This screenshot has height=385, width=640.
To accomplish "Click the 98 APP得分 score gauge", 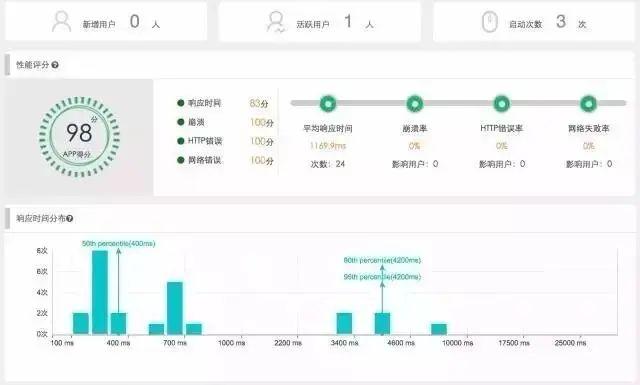I will pos(80,137).
